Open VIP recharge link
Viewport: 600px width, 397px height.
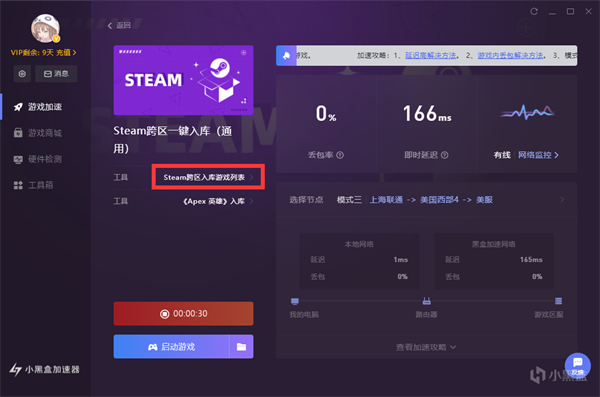pyautogui.click(x=66, y=52)
